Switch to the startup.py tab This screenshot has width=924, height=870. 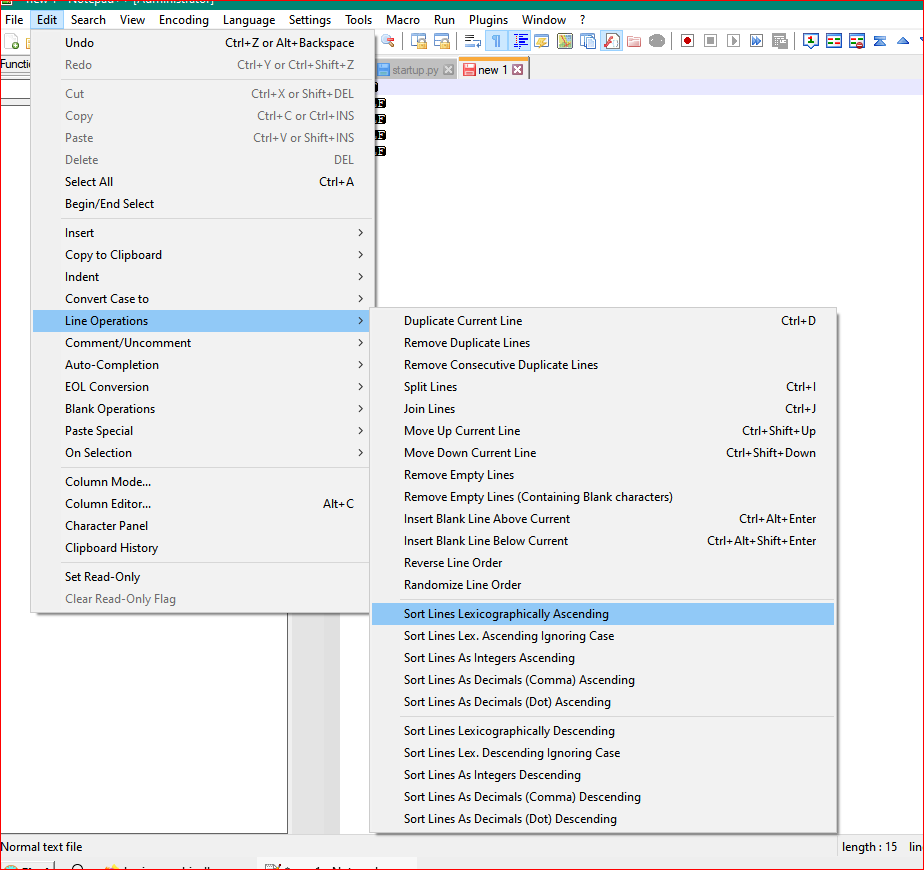415,70
